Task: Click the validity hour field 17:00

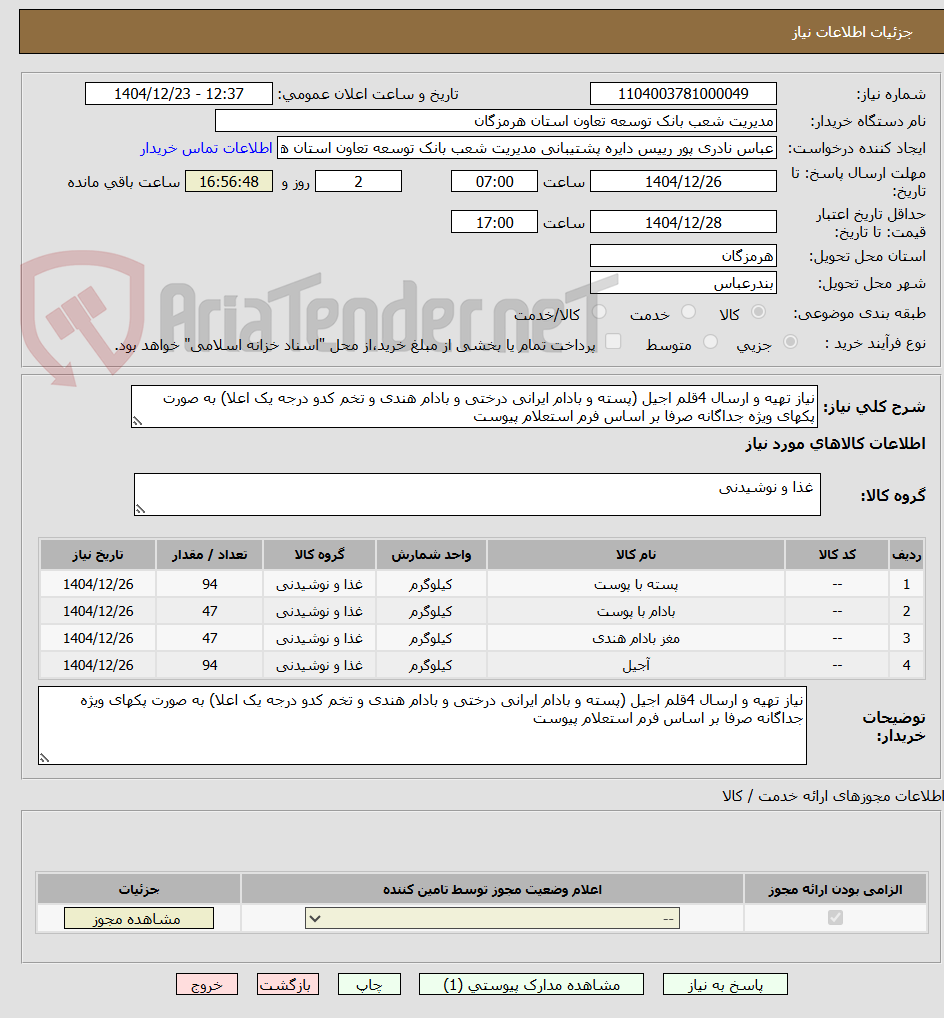Action: (494, 222)
